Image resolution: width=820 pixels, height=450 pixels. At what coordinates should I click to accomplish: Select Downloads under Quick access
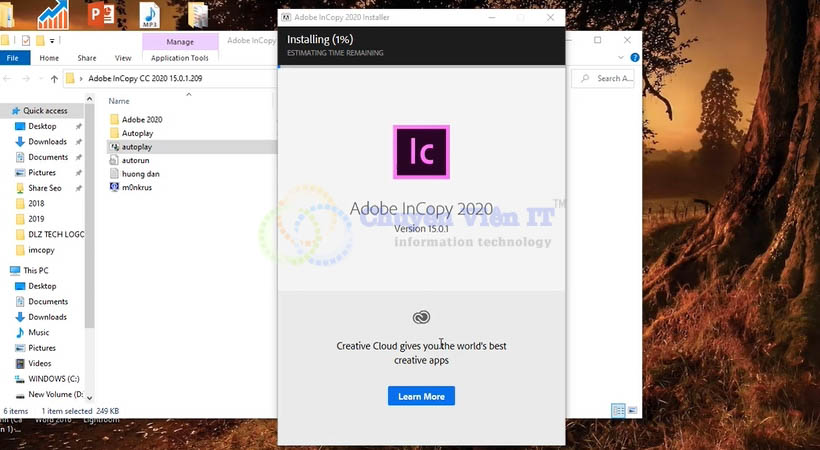pos(47,142)
